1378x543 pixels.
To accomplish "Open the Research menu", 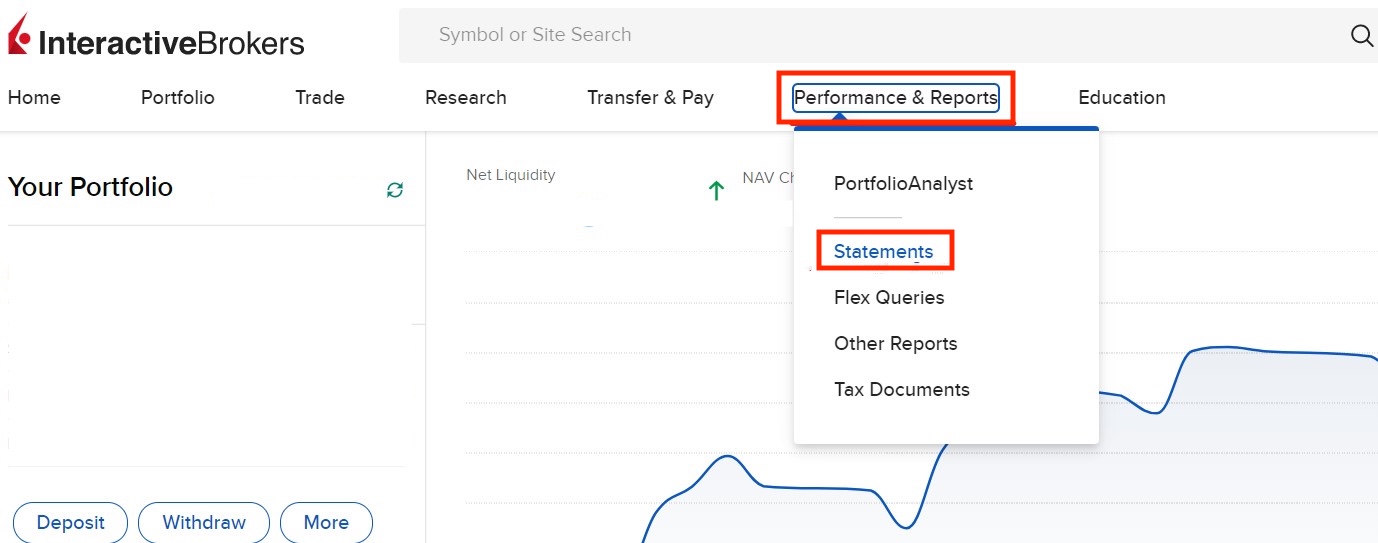I will [466, 98].
